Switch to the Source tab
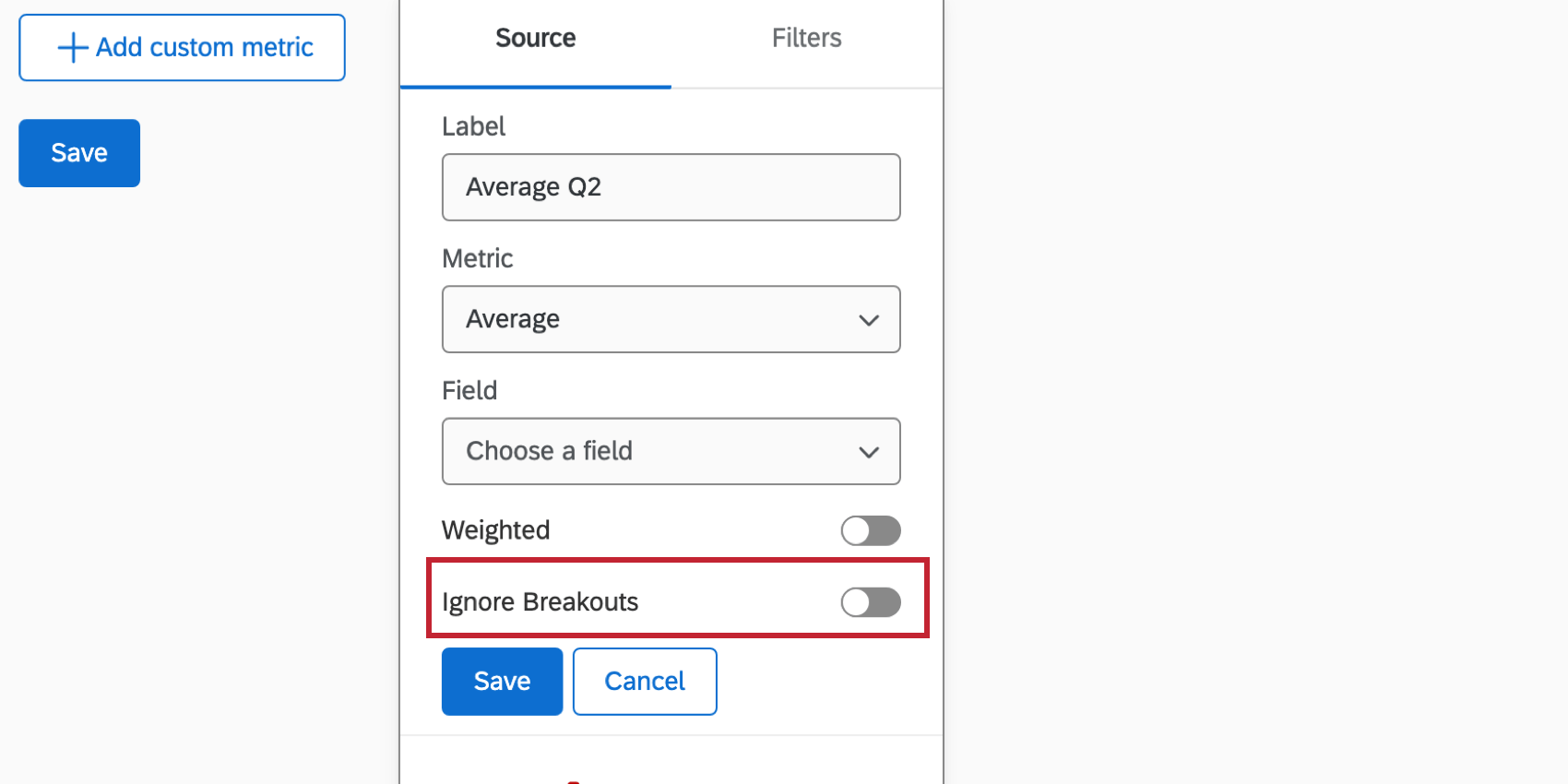 [x=535, y=39]
